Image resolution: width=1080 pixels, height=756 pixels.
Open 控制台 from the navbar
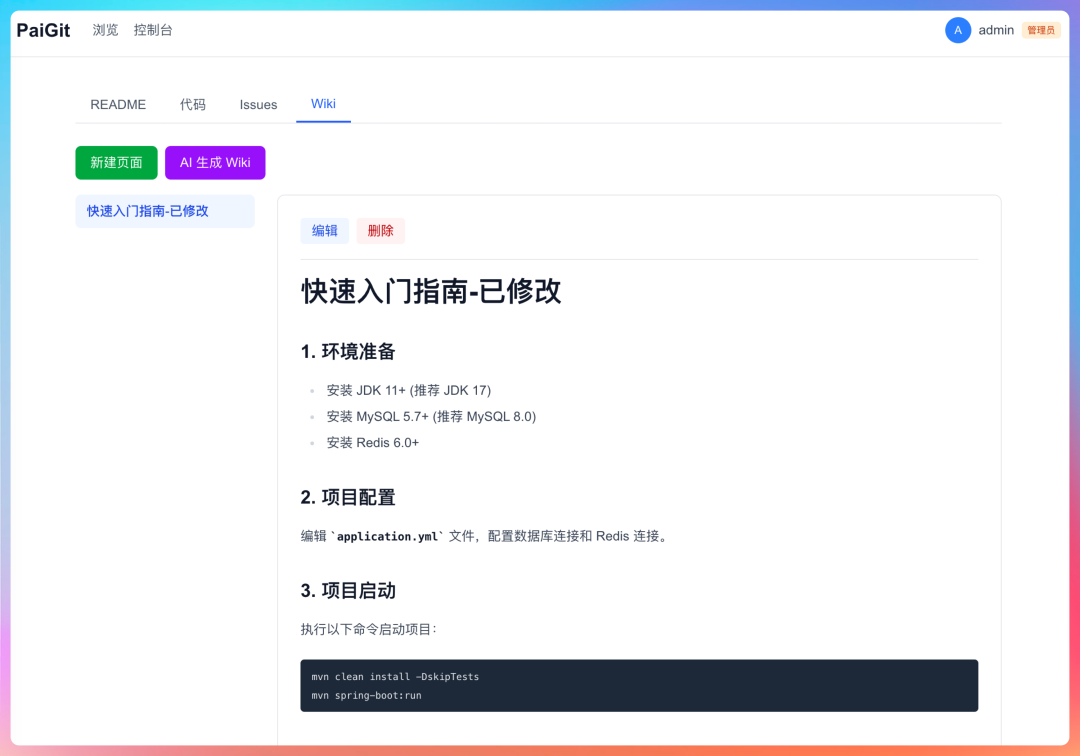point(154,30)
